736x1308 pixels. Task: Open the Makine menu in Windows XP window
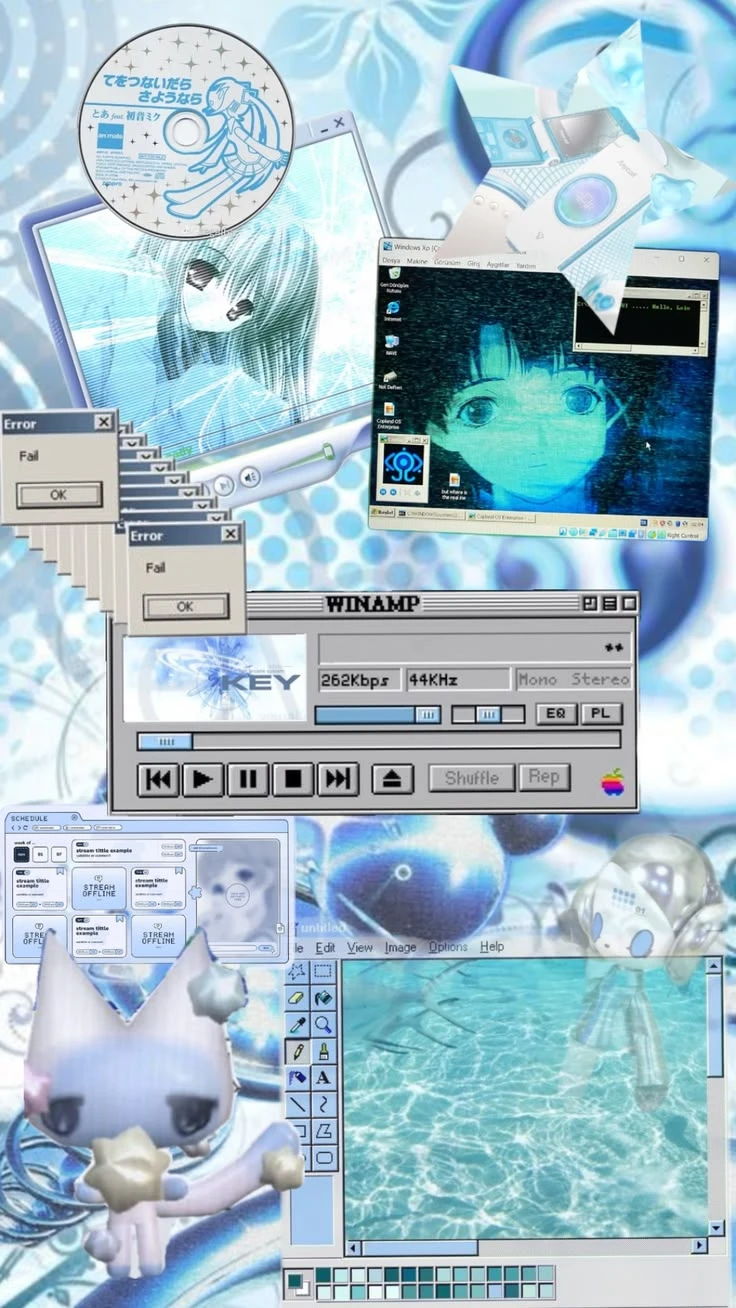click(416, 262)
